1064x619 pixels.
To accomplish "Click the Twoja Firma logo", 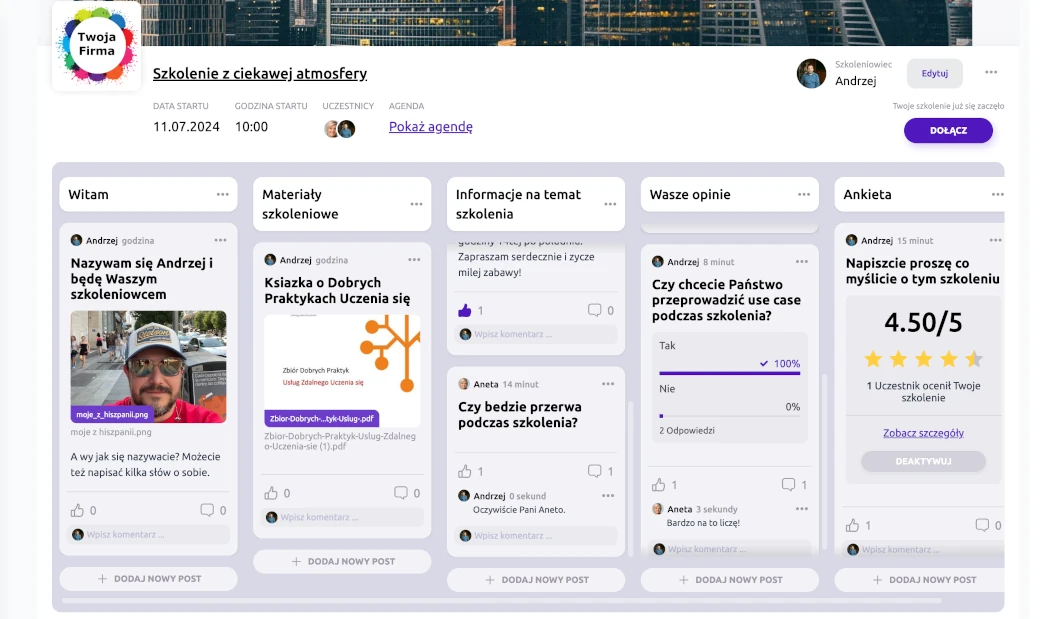I will (96, 46).
